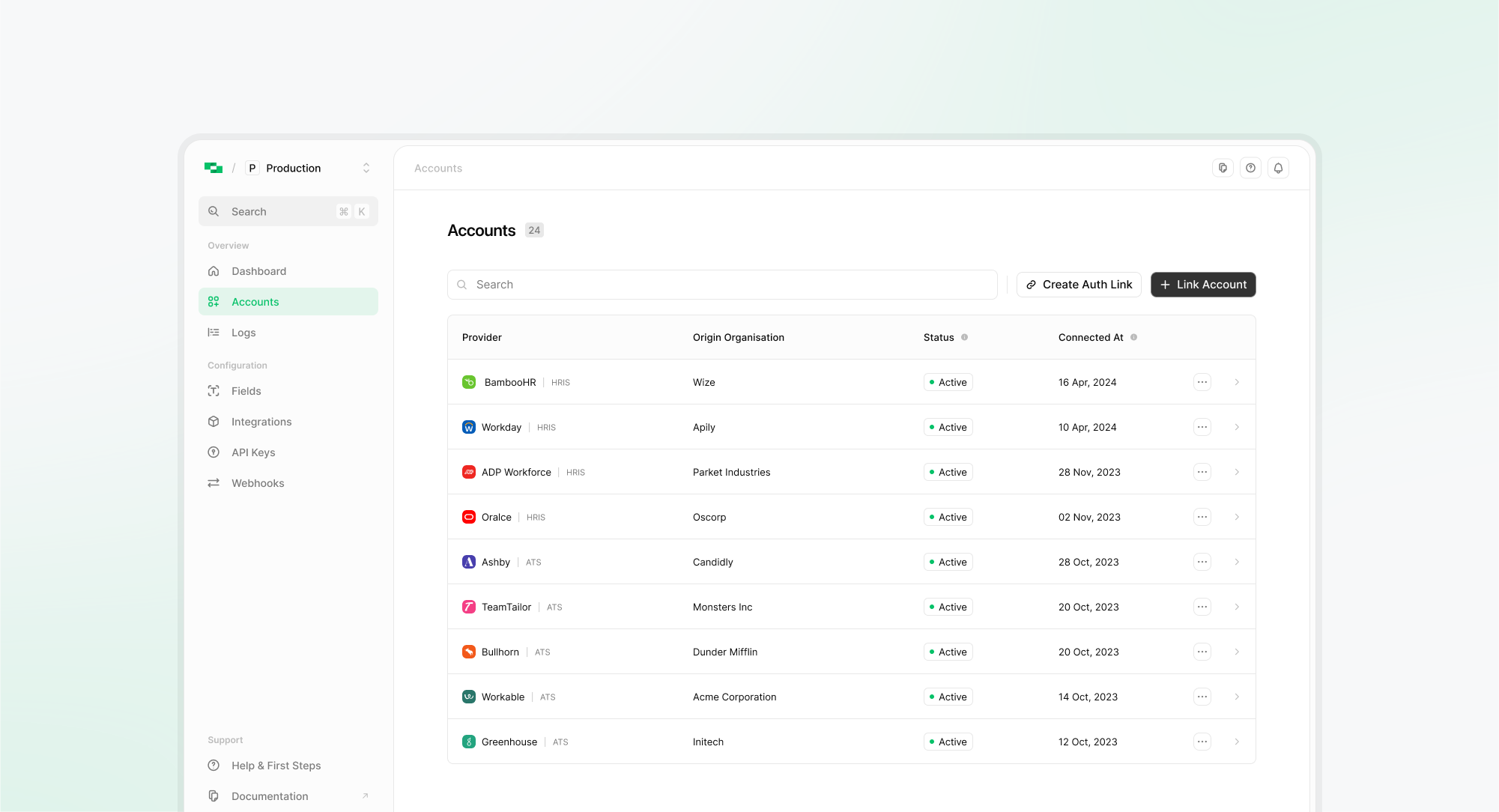Open the ellipsis menu on the Workday row
The width and height of the screenshot is (1499, 812).
1202,427
